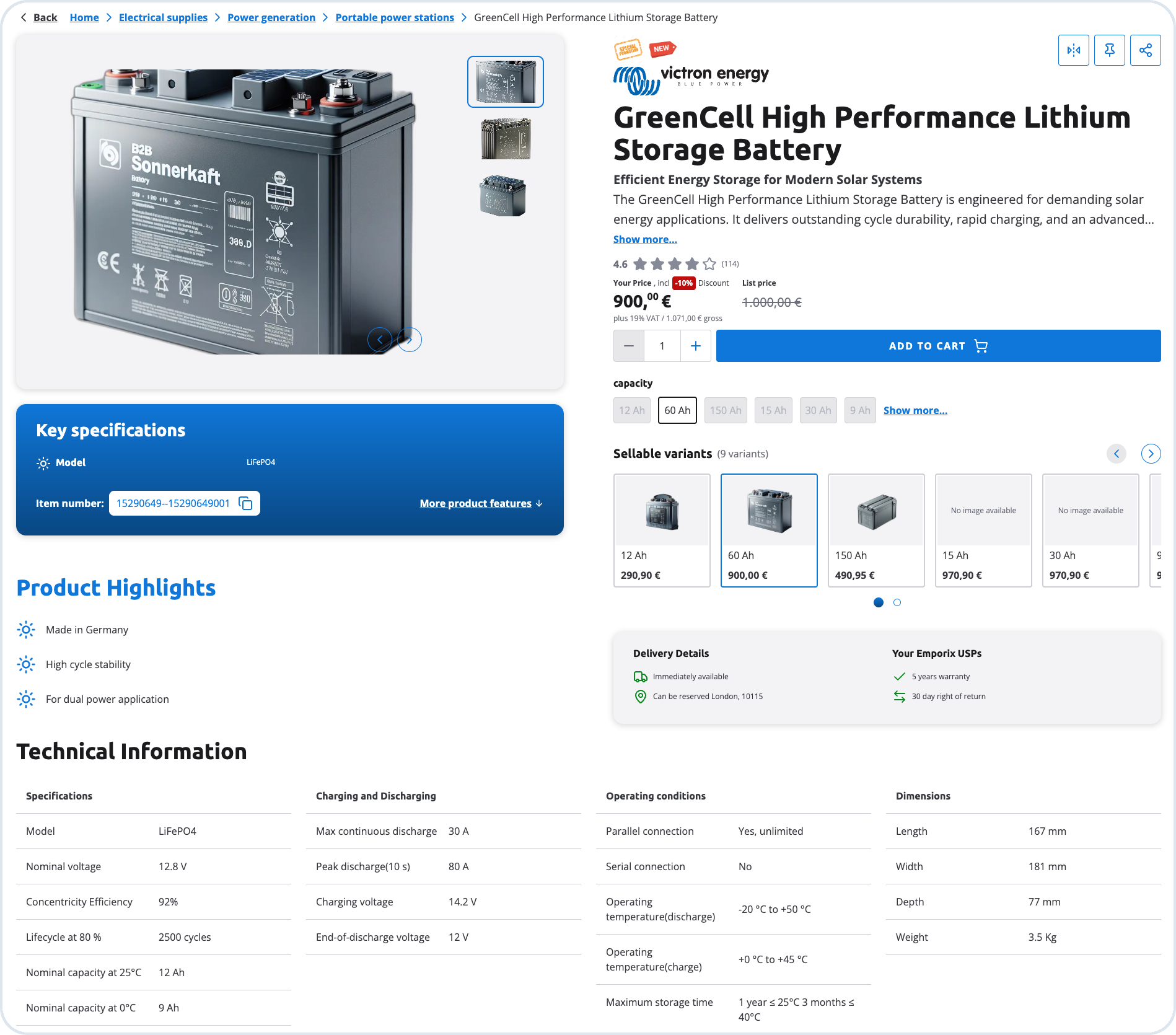Image resolution: width=1176 pixels, height=1035 pixels.
Task: Expand More product features
Action: (481, 503)
